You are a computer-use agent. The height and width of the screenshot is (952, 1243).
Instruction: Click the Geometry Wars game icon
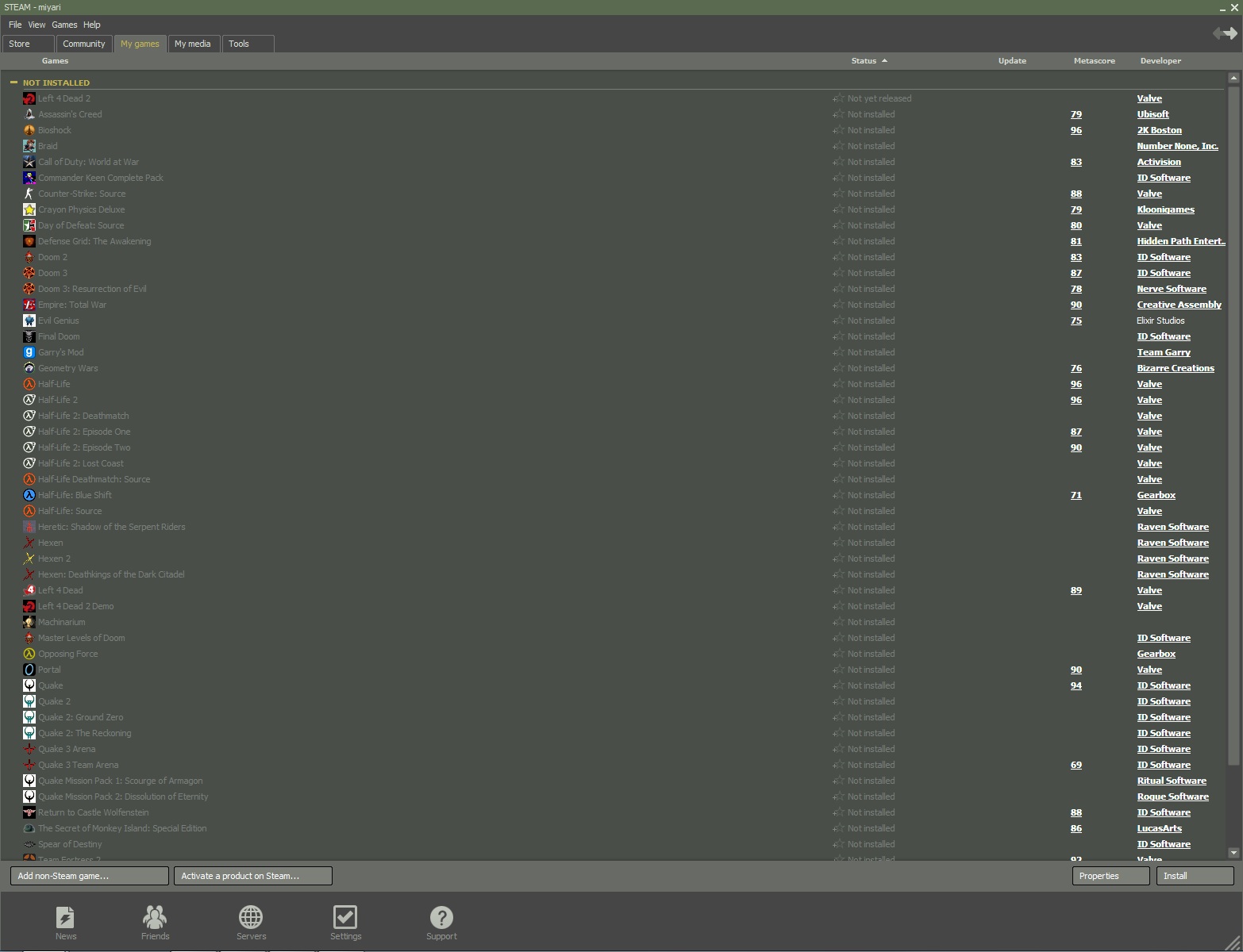pyautogui.click(x=29, y=368)
